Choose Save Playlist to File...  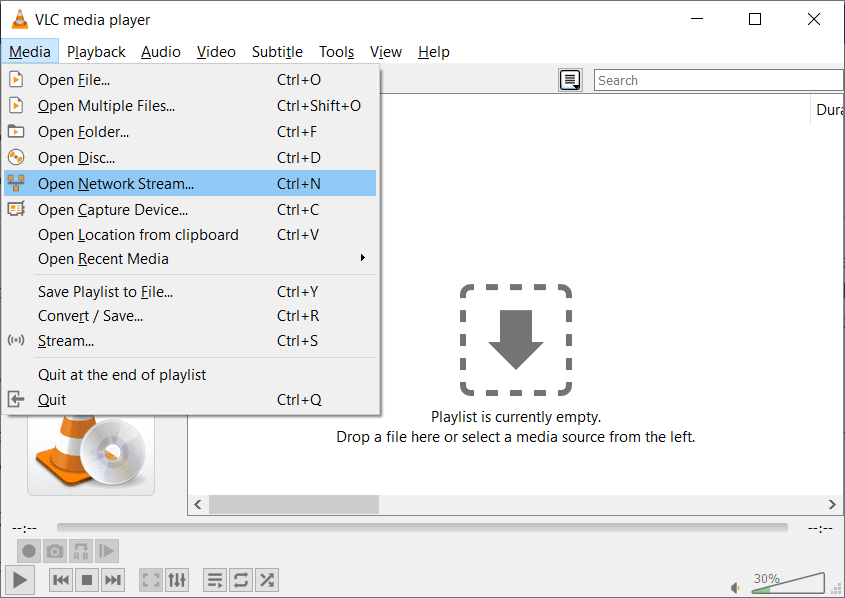(190, 291)
